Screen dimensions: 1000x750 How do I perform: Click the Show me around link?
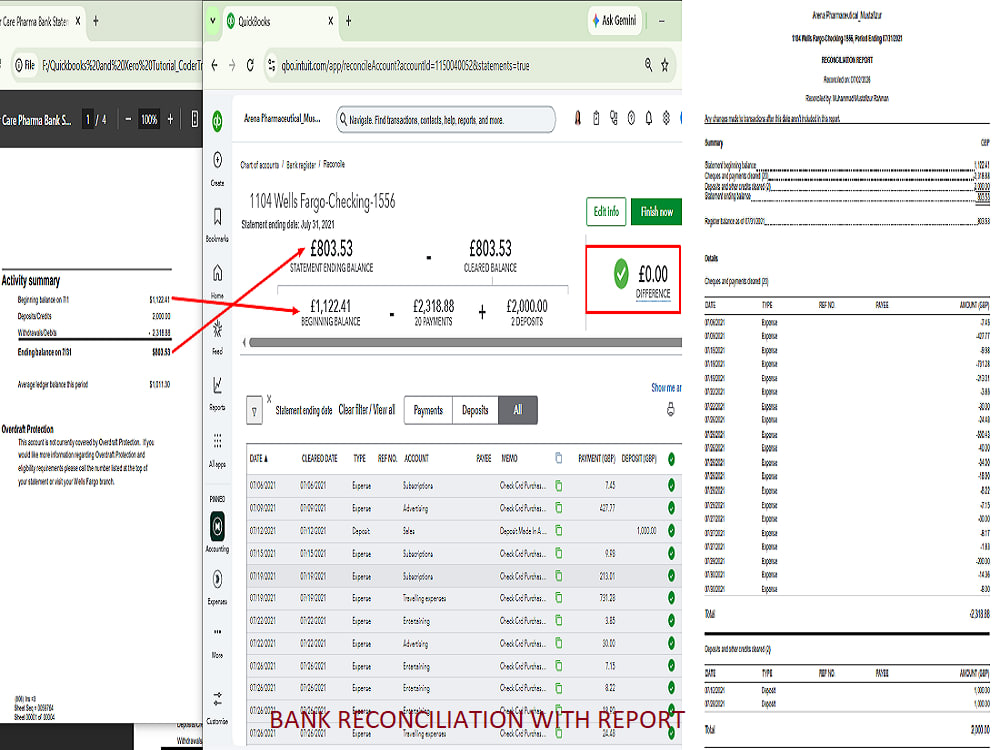pos(666,387)
